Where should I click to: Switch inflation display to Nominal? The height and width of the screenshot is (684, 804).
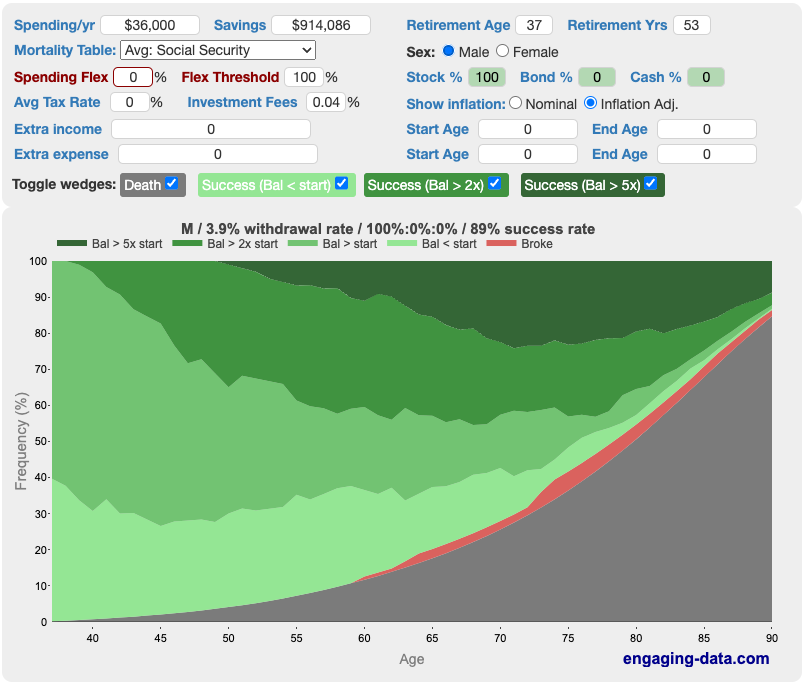516,103
